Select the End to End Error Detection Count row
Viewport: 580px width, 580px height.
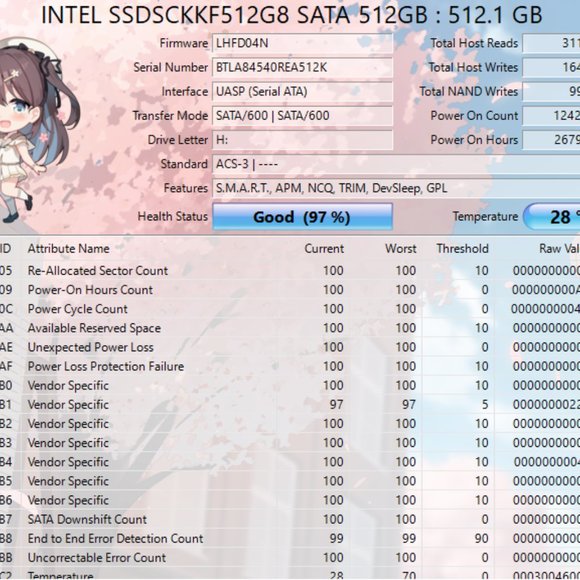tap(290, 539)
